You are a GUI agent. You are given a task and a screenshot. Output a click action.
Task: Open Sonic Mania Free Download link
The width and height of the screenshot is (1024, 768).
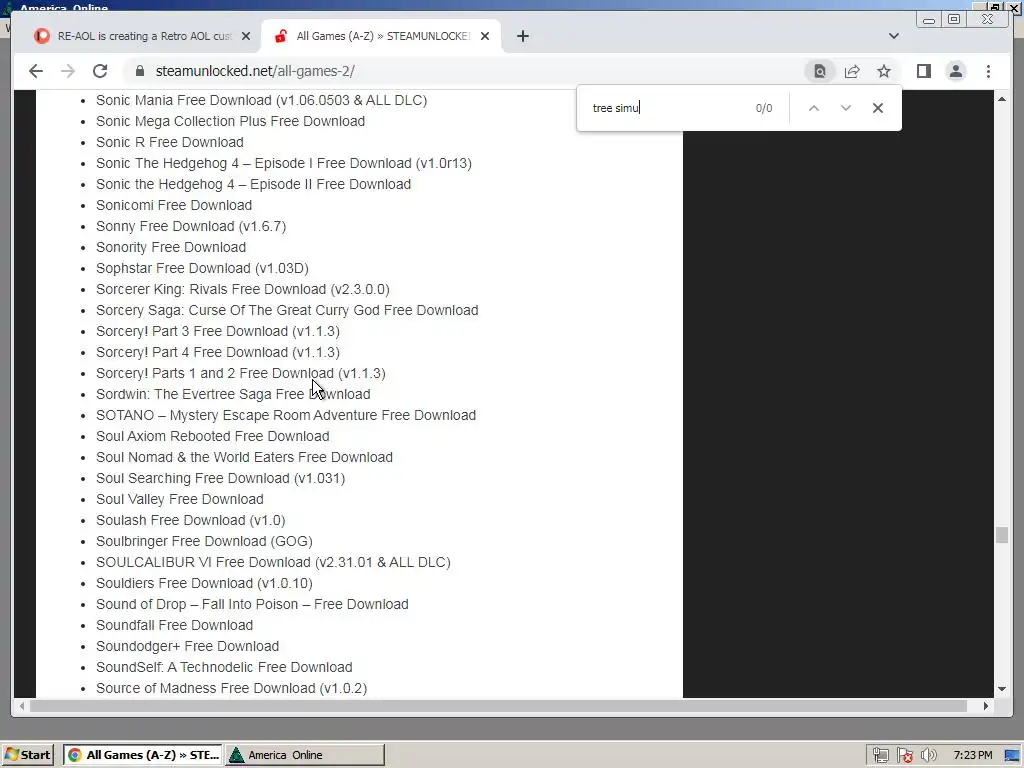261,100
